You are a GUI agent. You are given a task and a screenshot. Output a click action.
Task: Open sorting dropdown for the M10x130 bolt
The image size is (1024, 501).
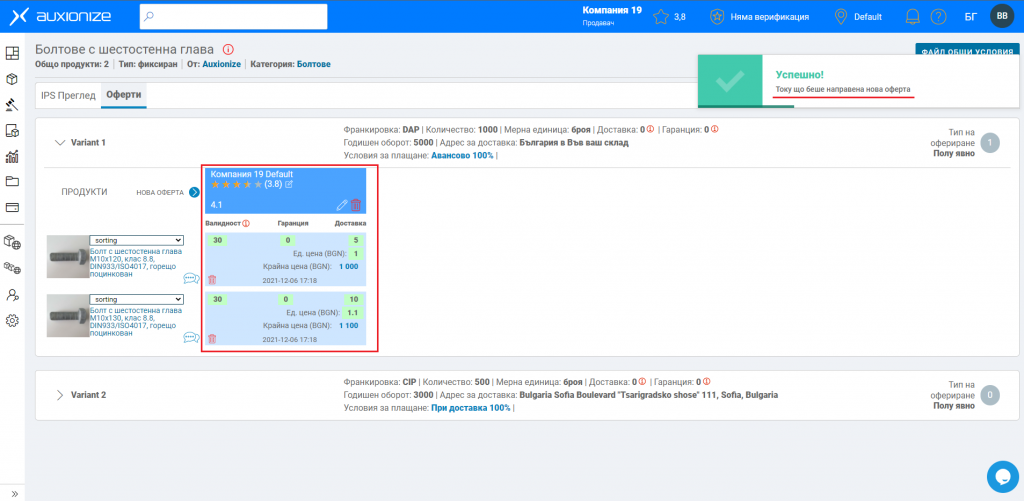pyautogui.click(x=136, y=299)
